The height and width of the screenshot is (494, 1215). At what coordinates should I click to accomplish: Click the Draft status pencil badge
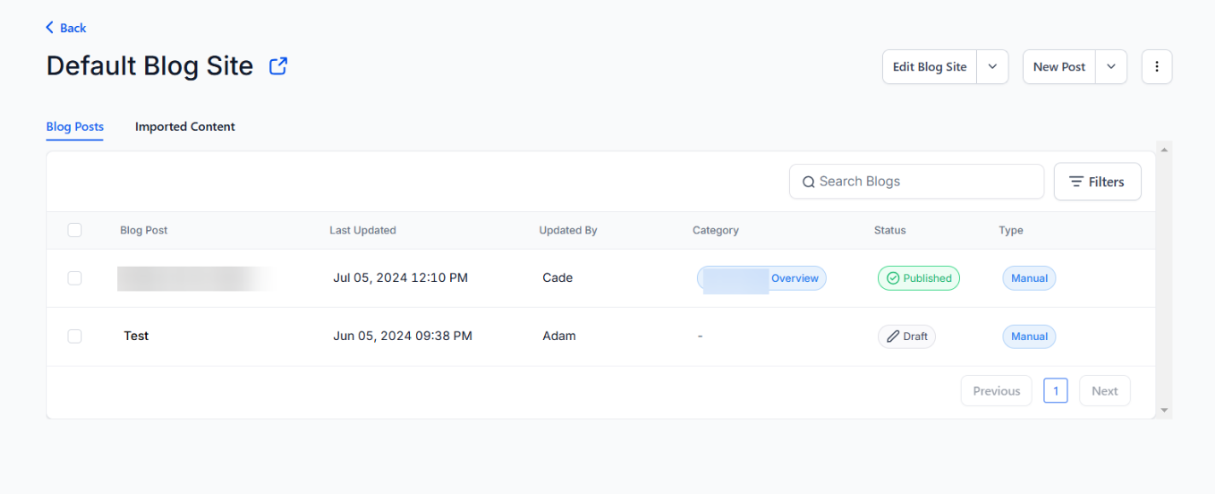[906, 336]
